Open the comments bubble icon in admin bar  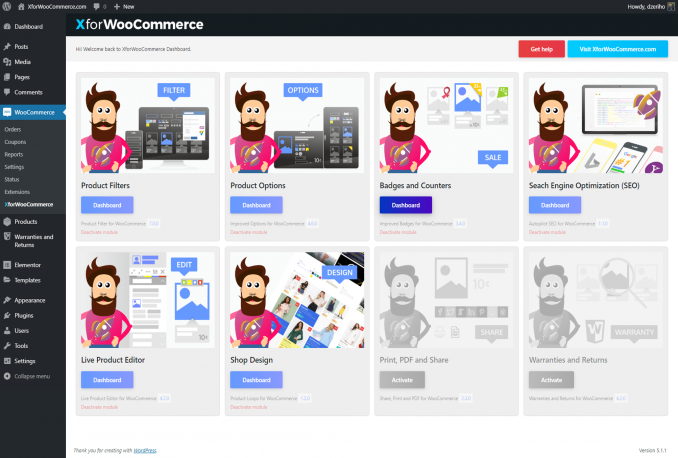98,6
